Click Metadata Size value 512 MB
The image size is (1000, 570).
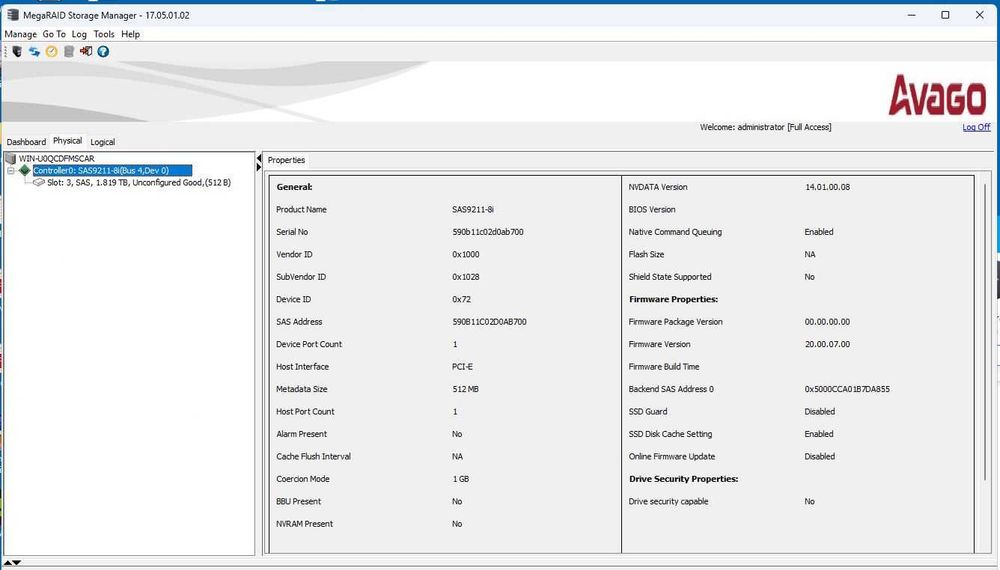[x=466, y=389]
